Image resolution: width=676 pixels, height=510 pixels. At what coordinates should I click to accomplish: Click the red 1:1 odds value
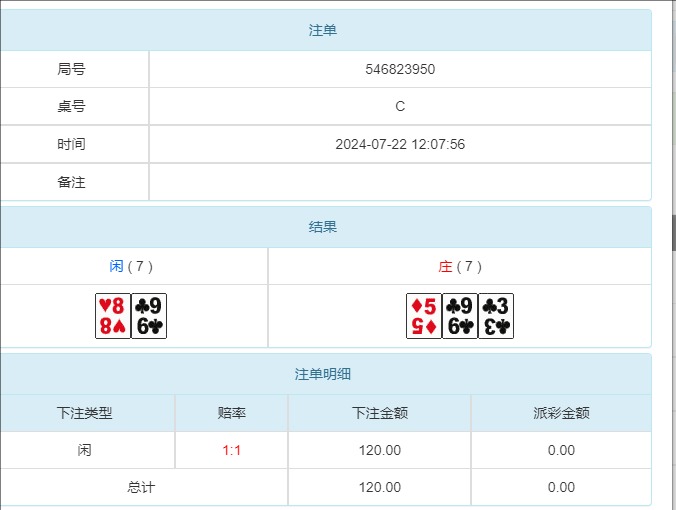click(231, 450)
